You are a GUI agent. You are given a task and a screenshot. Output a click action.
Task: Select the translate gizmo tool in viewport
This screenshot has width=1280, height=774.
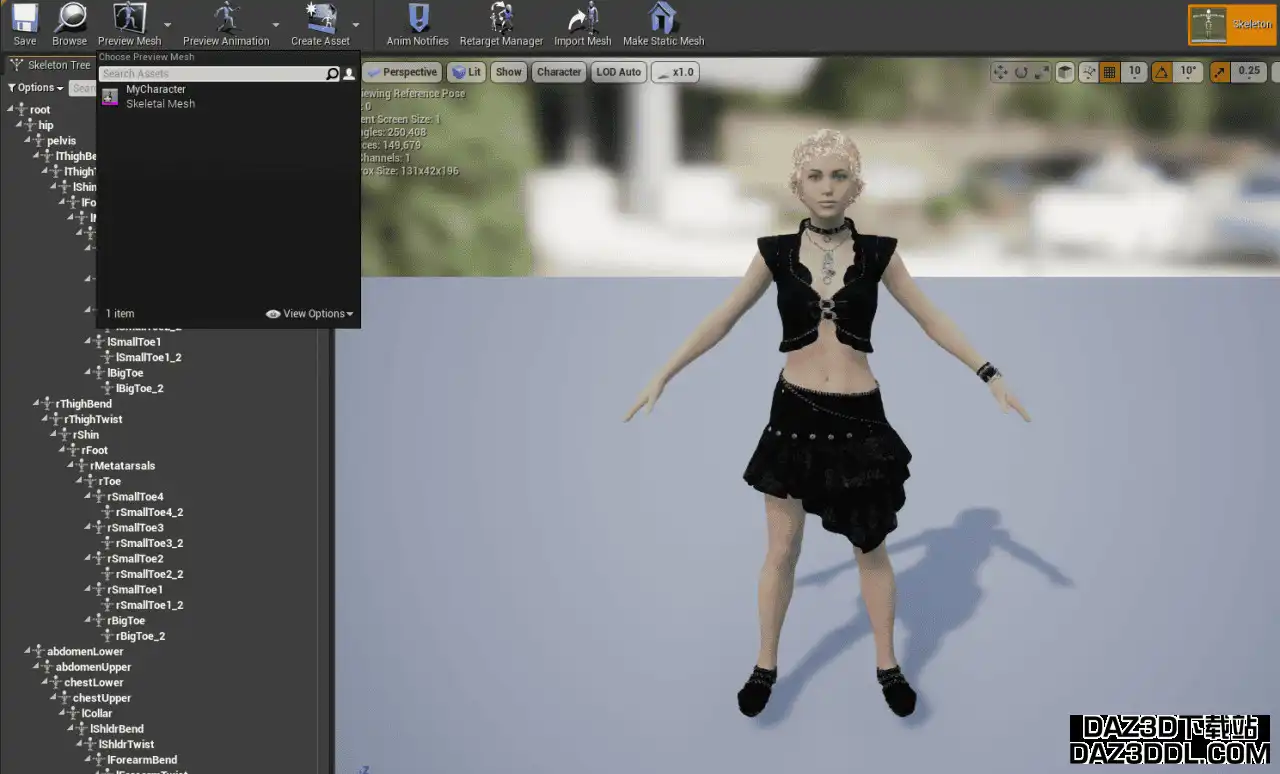pyautogui.click(x=1000, y=72)
